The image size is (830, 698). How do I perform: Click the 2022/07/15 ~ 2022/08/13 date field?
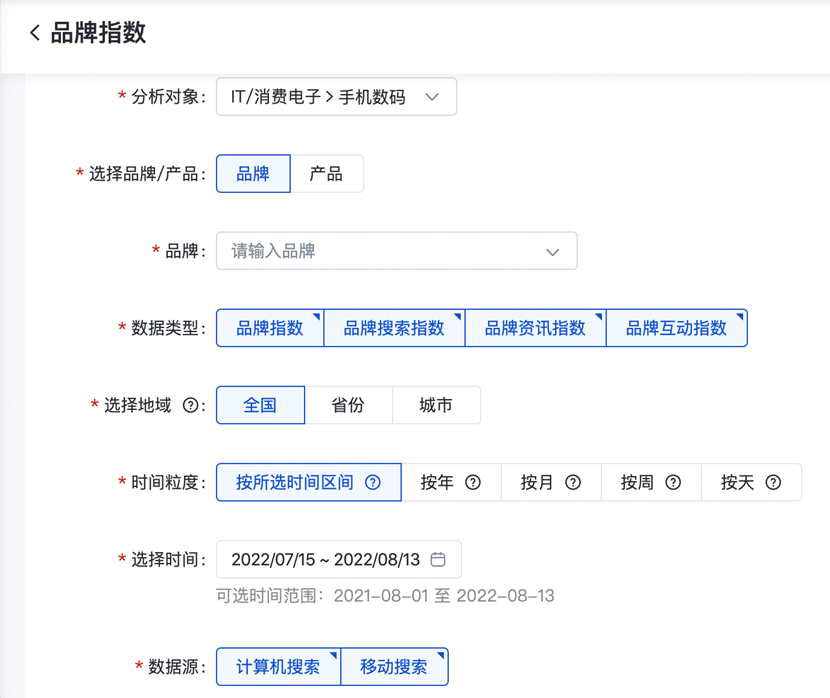tap(325, 560)
